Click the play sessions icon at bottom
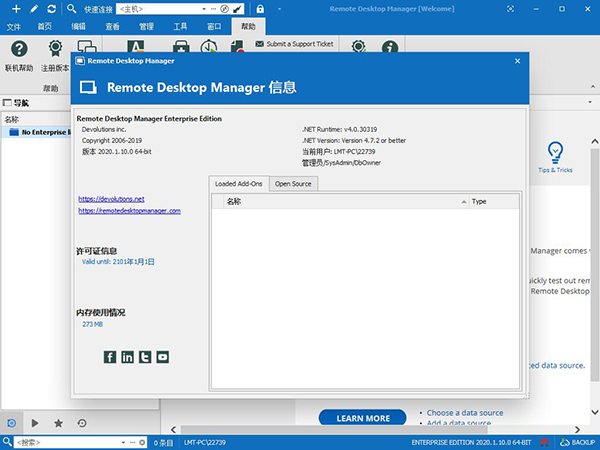The width and height of the screenshot is (600, 450). [36, 423]
